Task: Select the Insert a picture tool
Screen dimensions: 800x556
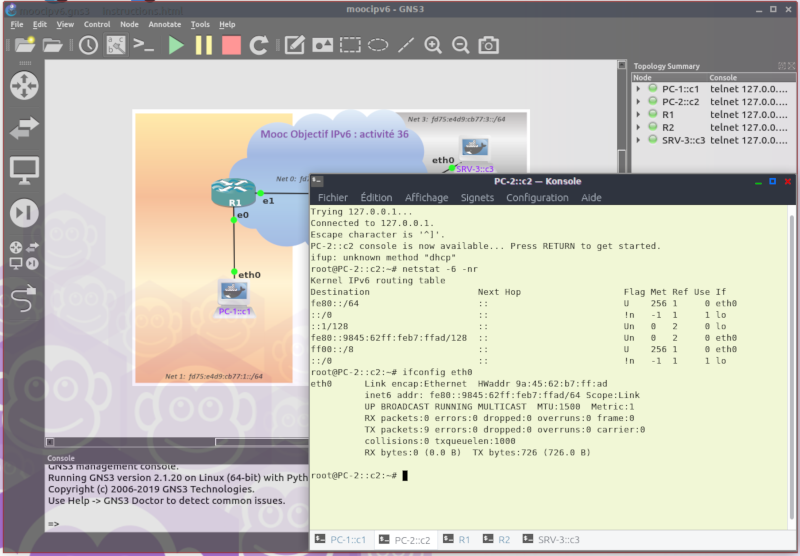Action: coord(322,45)
